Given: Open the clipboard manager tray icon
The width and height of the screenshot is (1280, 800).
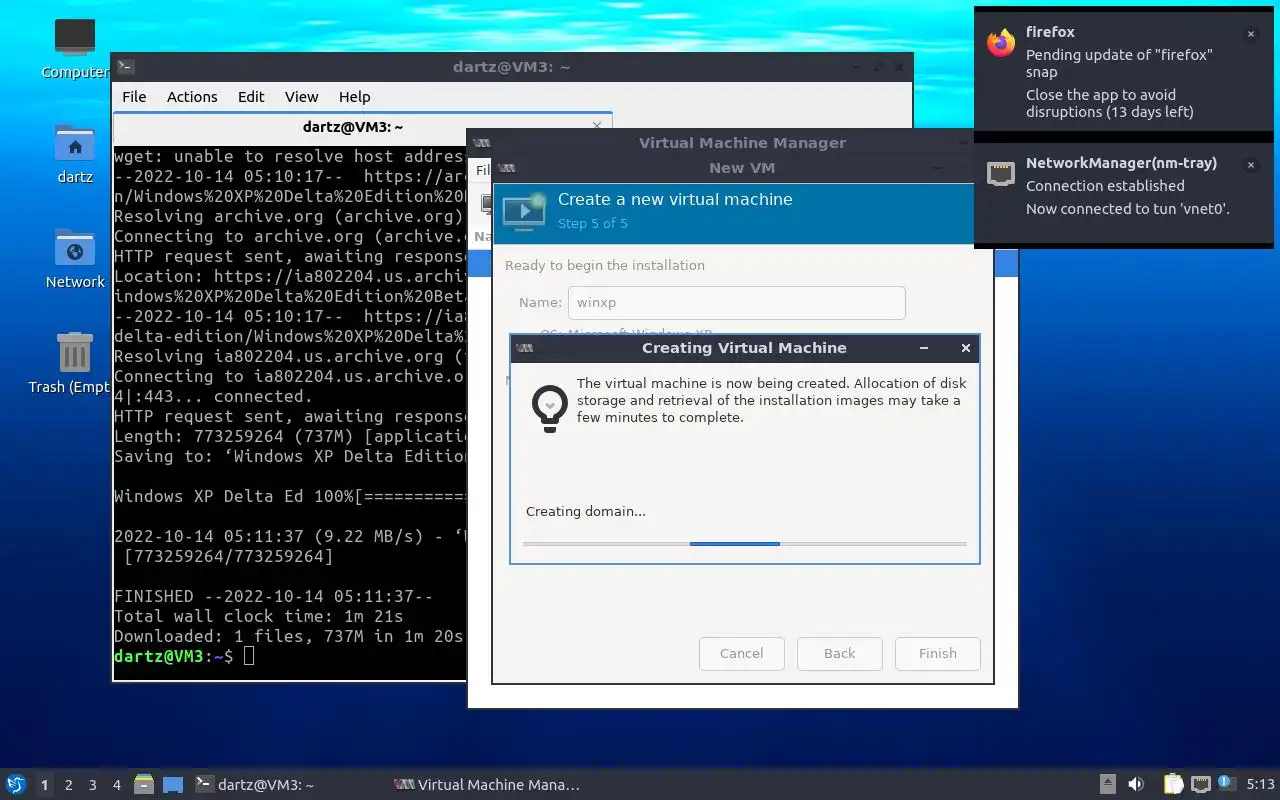Looking at the screenshot, I should [x=1174, y=784].
